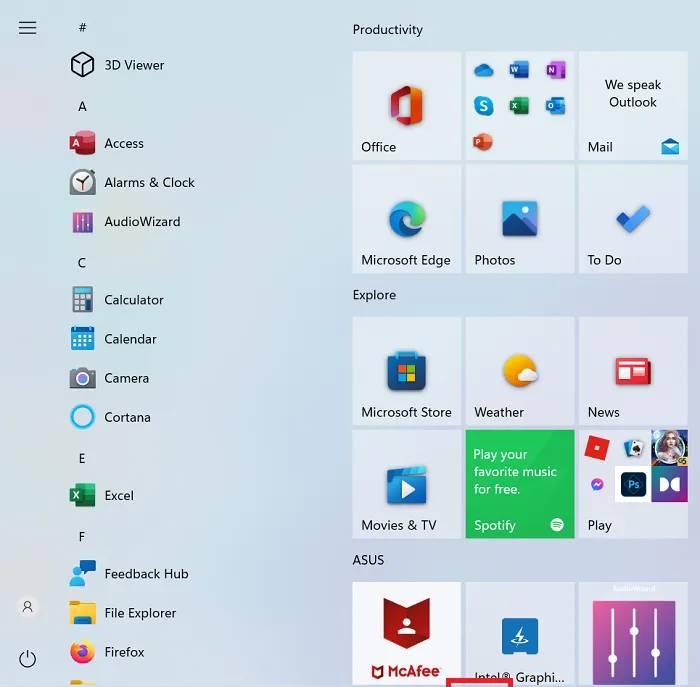
Task: Click the A letter header in app list
Action: pos(83,106)
